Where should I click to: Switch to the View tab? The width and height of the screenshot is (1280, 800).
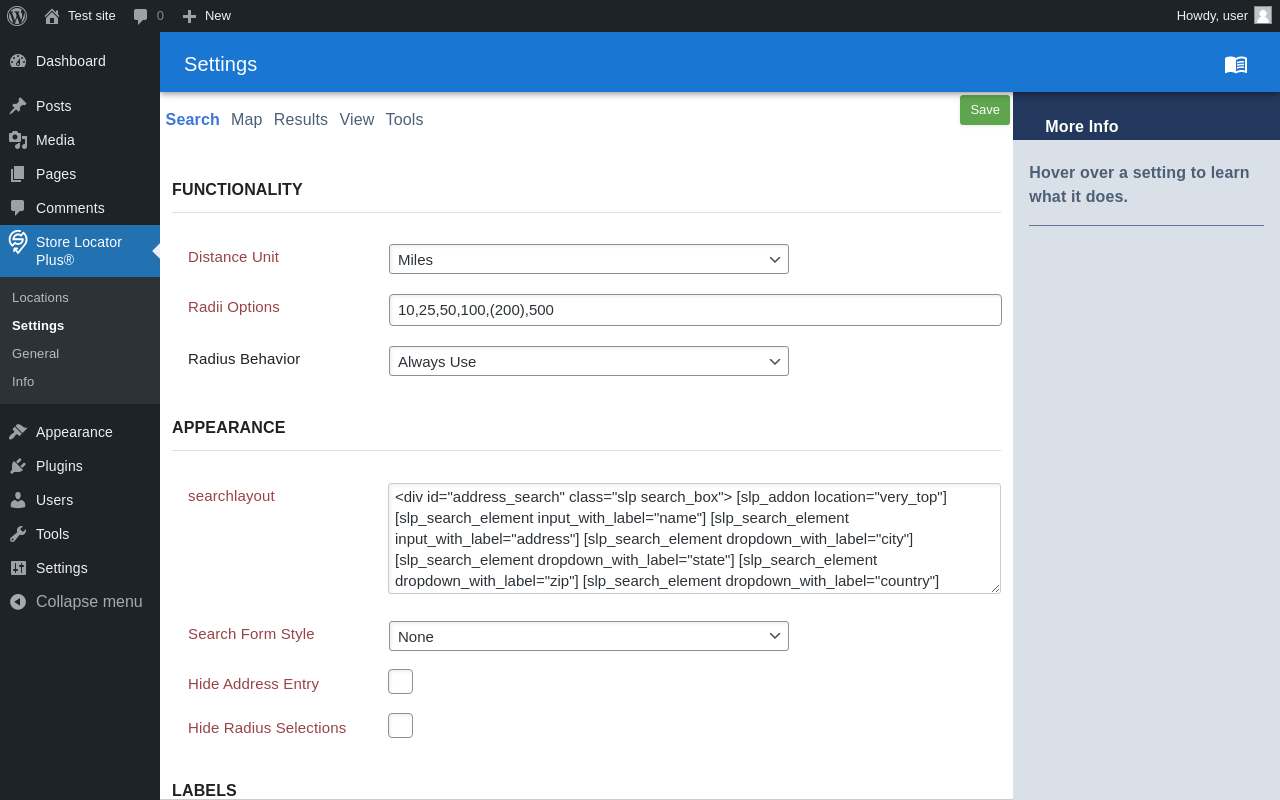357,120
